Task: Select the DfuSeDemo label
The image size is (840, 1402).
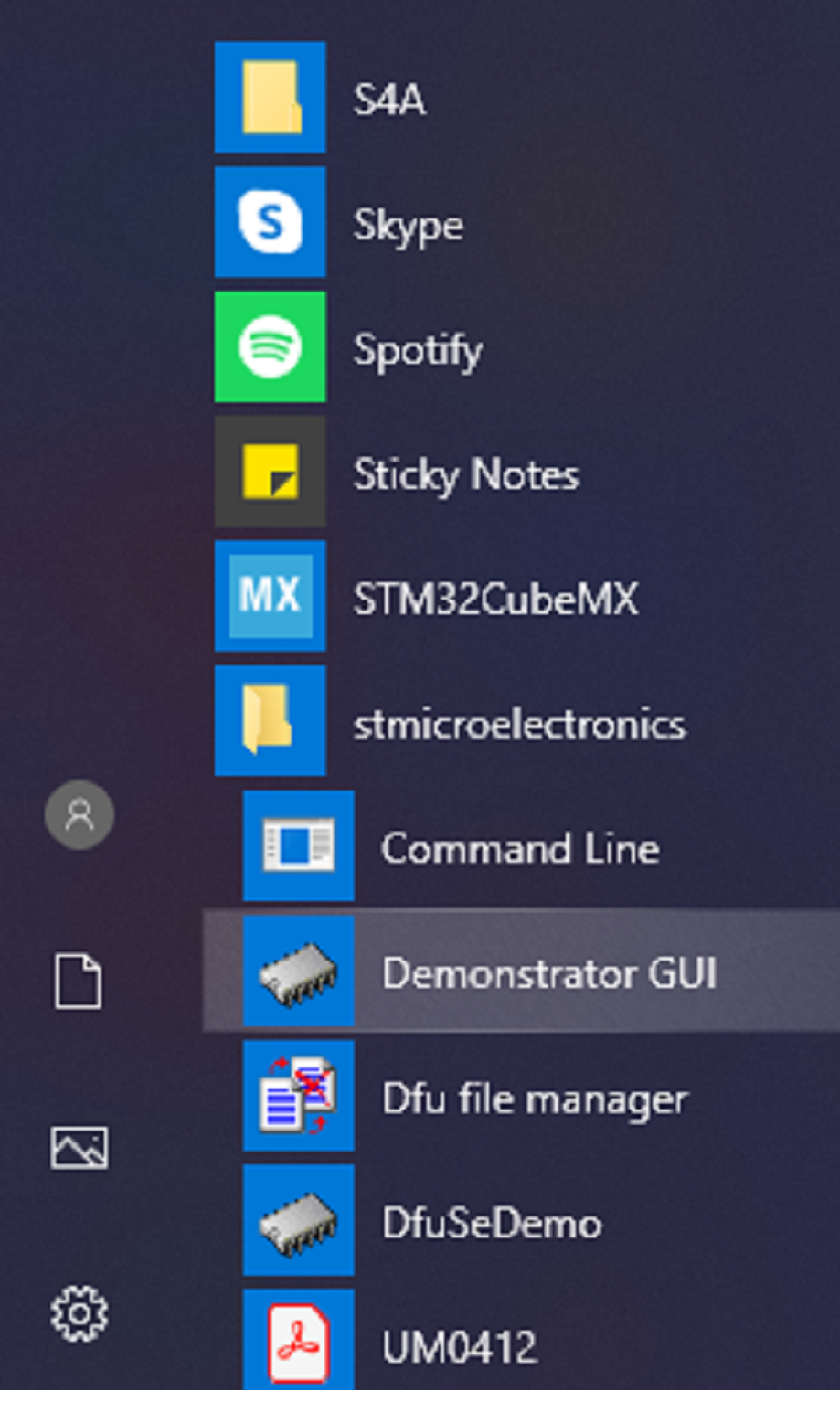Action: coord(492,1223)
